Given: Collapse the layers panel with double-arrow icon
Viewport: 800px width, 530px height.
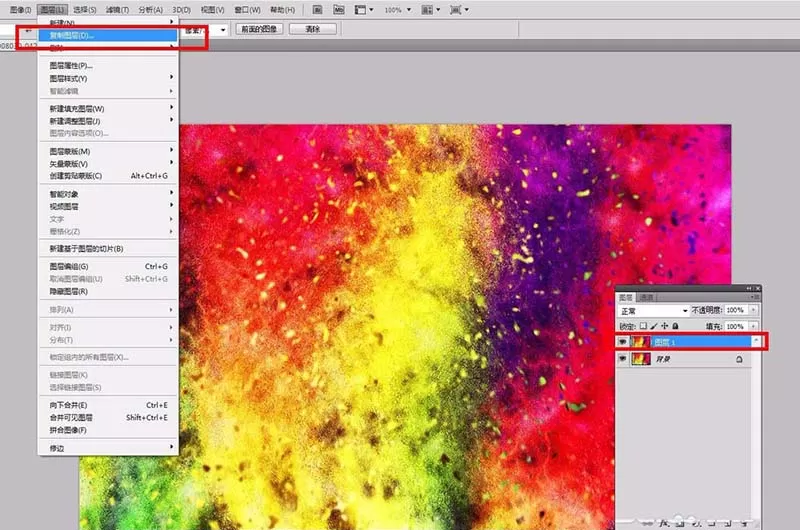Looking at the screenshot, I should [x=749, y=289].
